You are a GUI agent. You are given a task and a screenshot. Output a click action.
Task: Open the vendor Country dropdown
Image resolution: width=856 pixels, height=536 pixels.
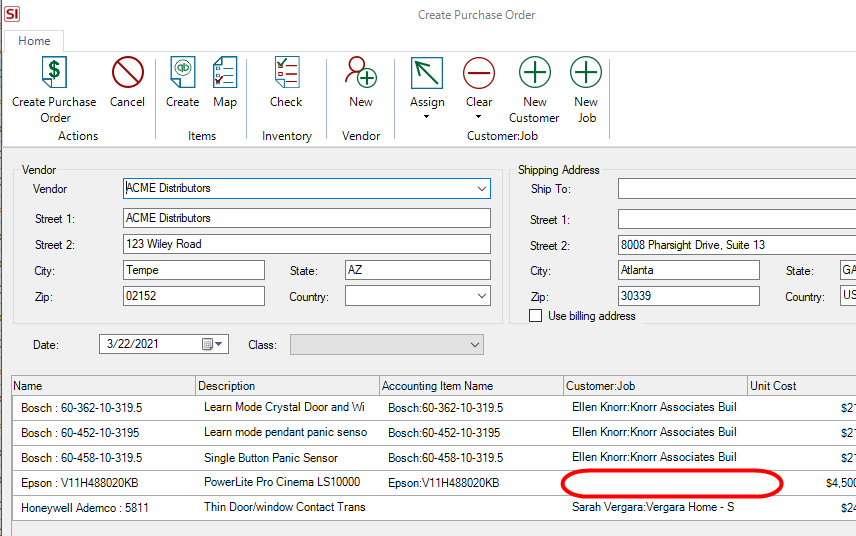(482, 296)
